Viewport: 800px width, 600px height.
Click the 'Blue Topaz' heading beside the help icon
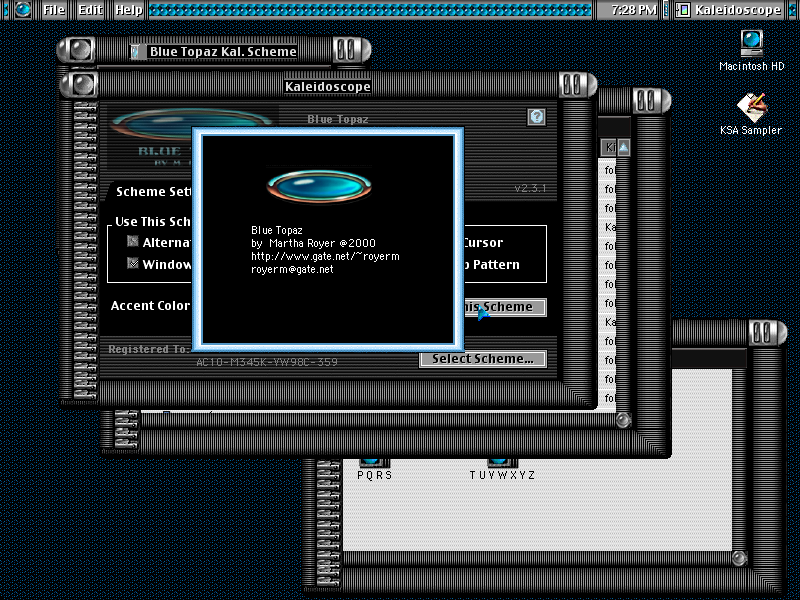(338, 119)
